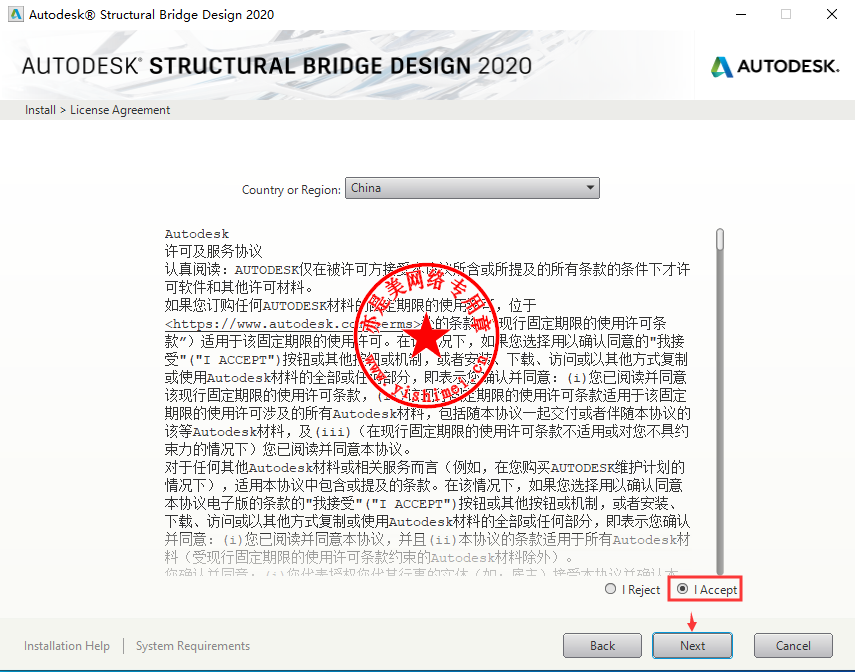
Task: Click the Next button
Action: (692, 646)
